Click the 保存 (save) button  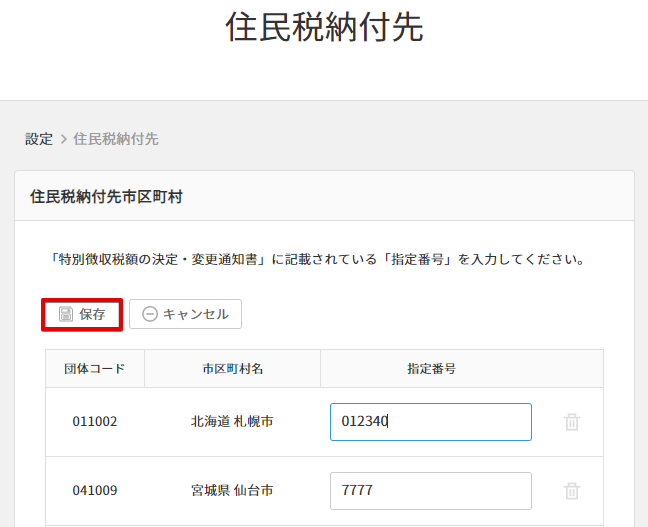(82, 314)
